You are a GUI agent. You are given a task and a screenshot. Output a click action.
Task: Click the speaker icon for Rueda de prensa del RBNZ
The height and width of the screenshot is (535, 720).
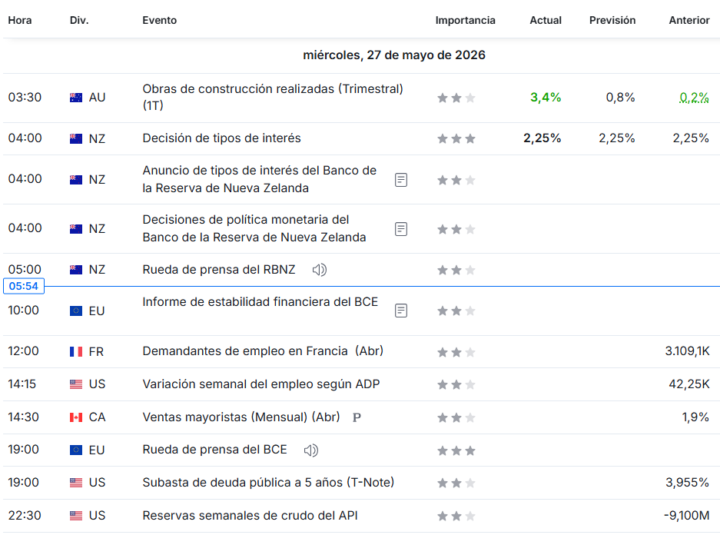[x=319, y=270]
